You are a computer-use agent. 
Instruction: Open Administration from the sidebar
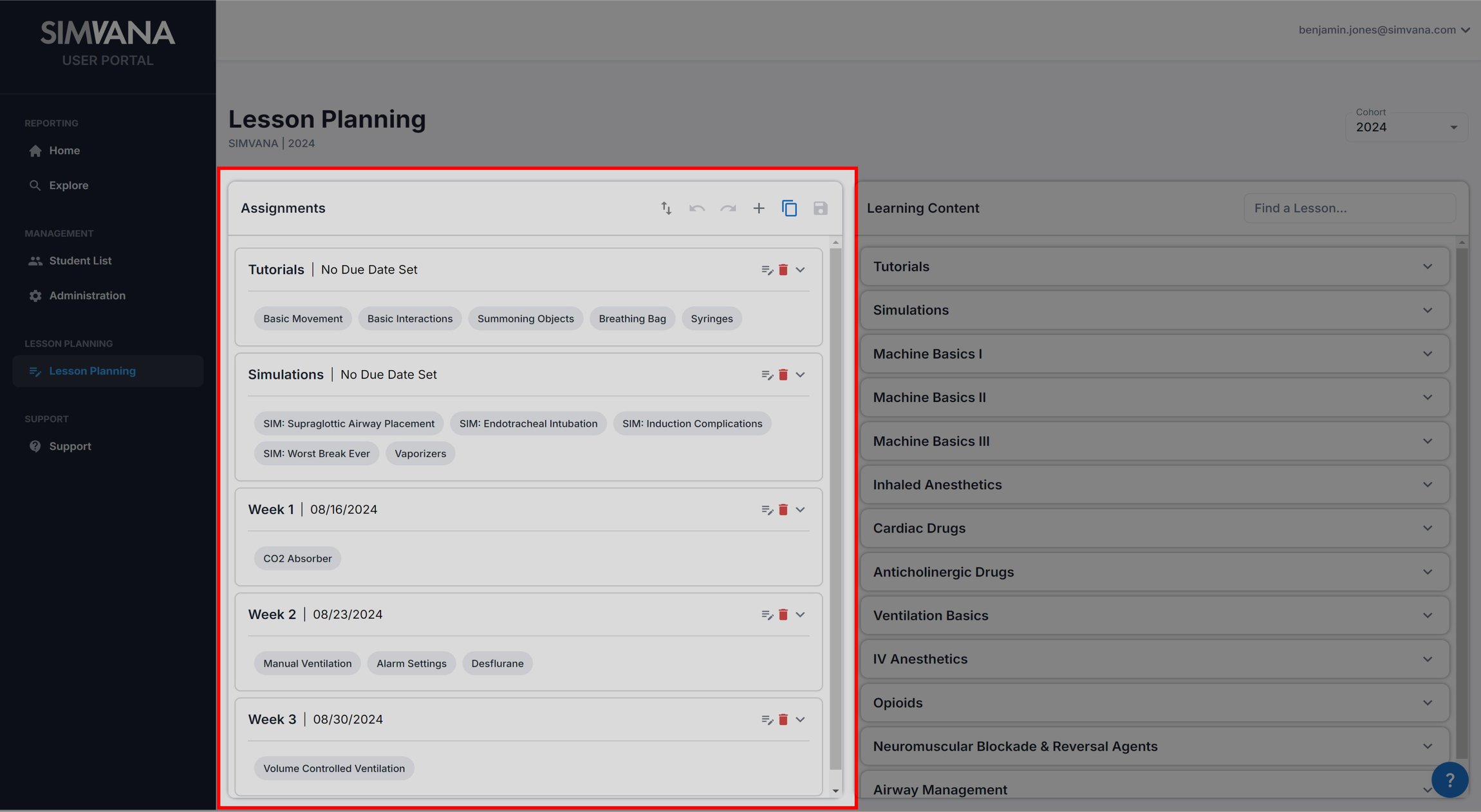tap(87, 295)
